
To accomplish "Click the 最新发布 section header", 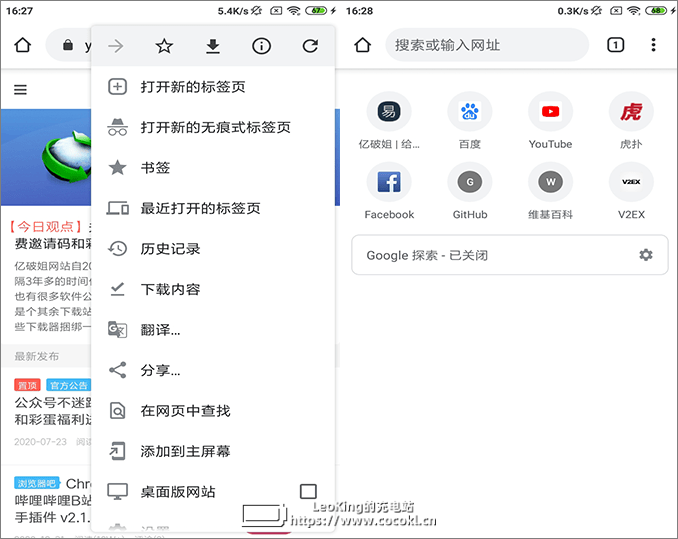I will click(37, 356).
